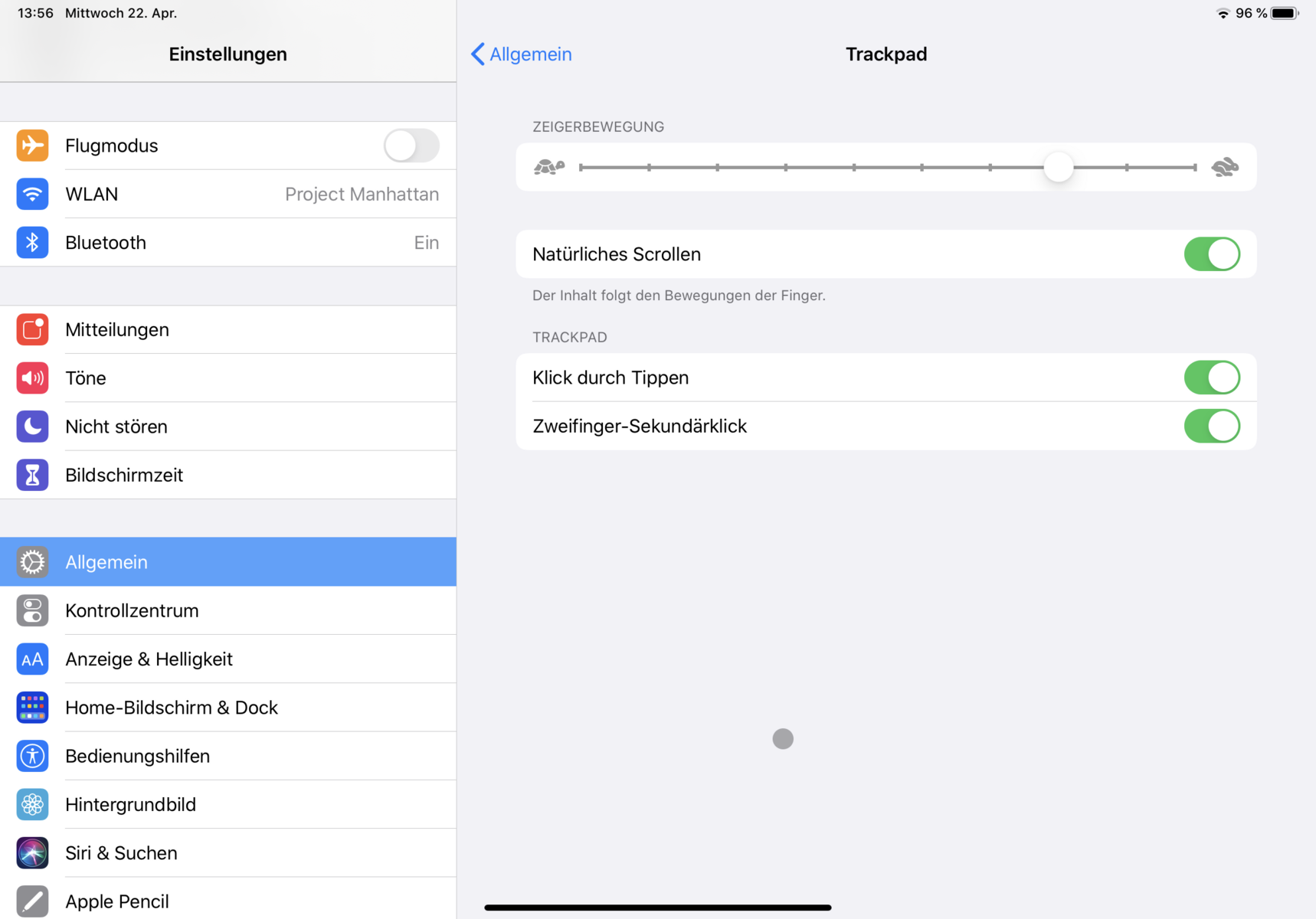
Task: Tap the Bildschirmzeit hourglass icon
Action: pos(32,476)
